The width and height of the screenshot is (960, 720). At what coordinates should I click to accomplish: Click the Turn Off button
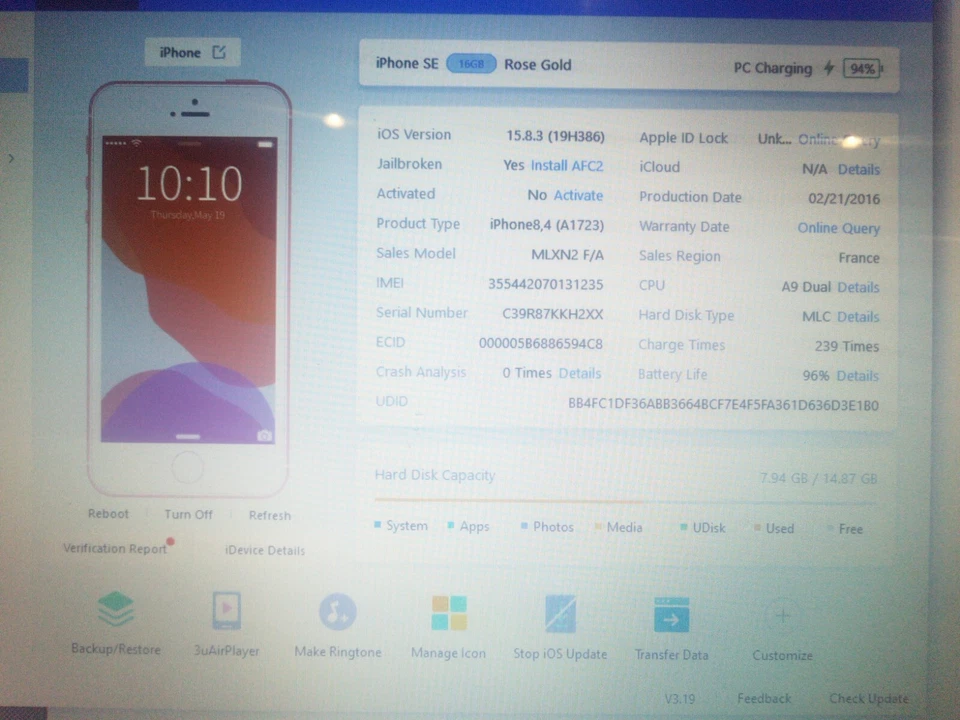coord(189,514)
